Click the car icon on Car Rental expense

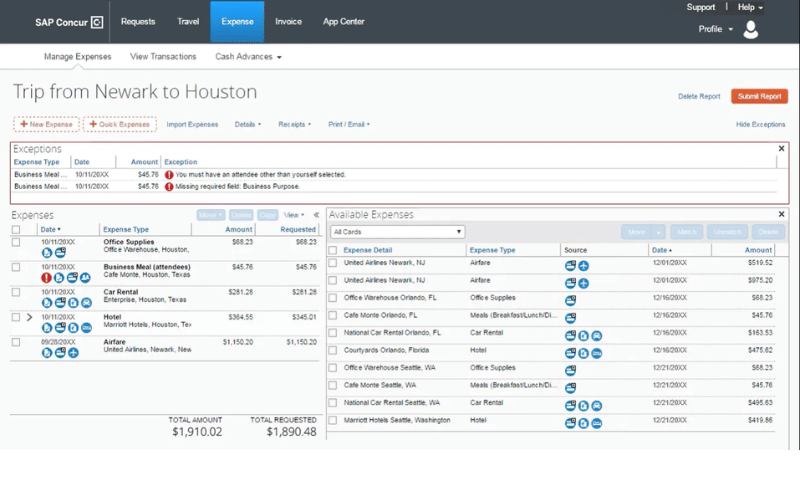tap(86, 302)
